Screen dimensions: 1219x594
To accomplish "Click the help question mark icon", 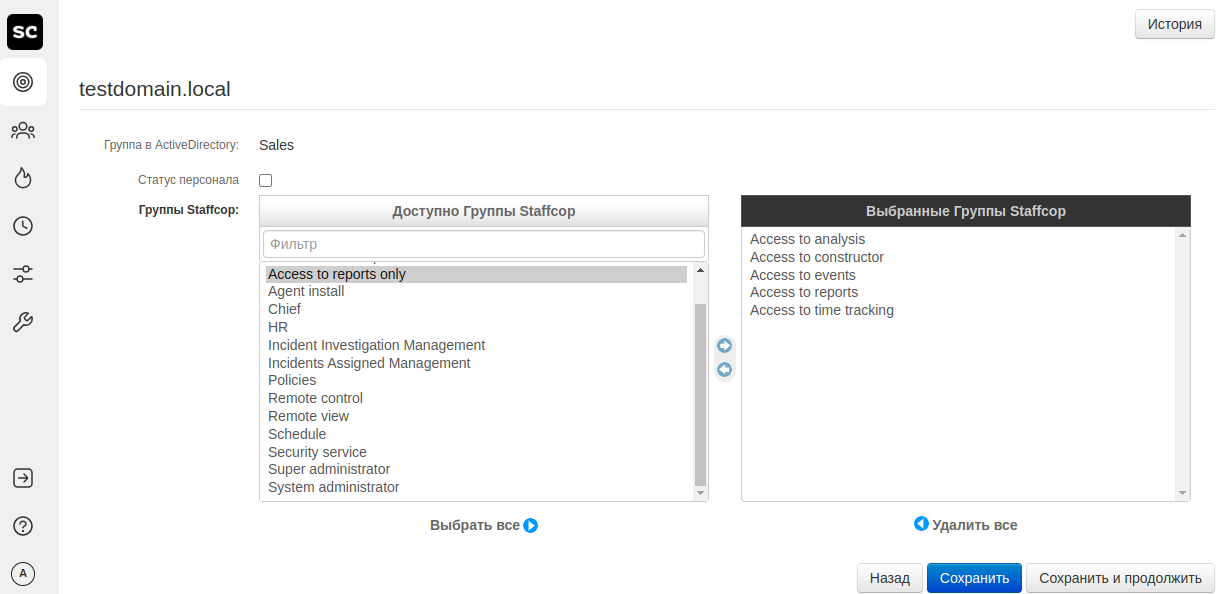I will pos(24,526).
